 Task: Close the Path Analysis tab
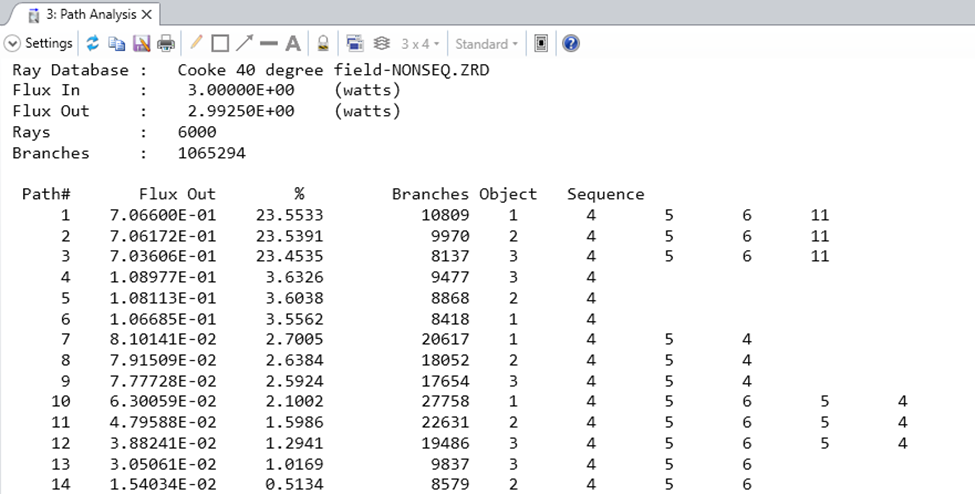pos(147,15)
